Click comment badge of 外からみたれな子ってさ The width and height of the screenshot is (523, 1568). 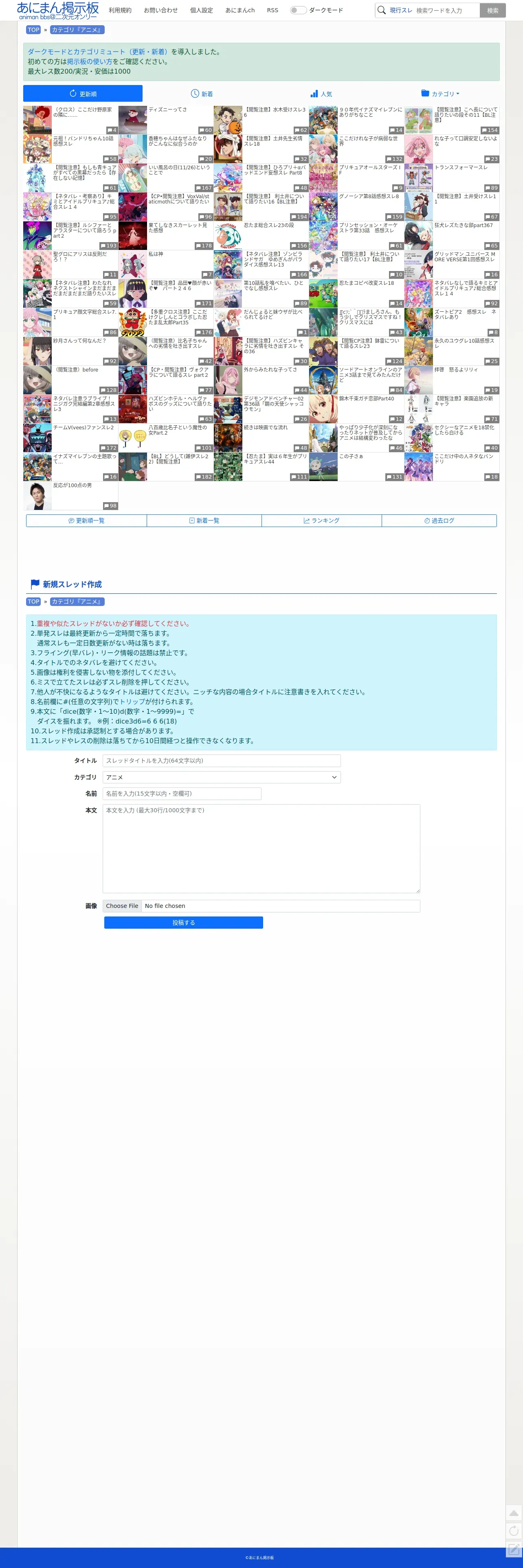click(301, 390)
